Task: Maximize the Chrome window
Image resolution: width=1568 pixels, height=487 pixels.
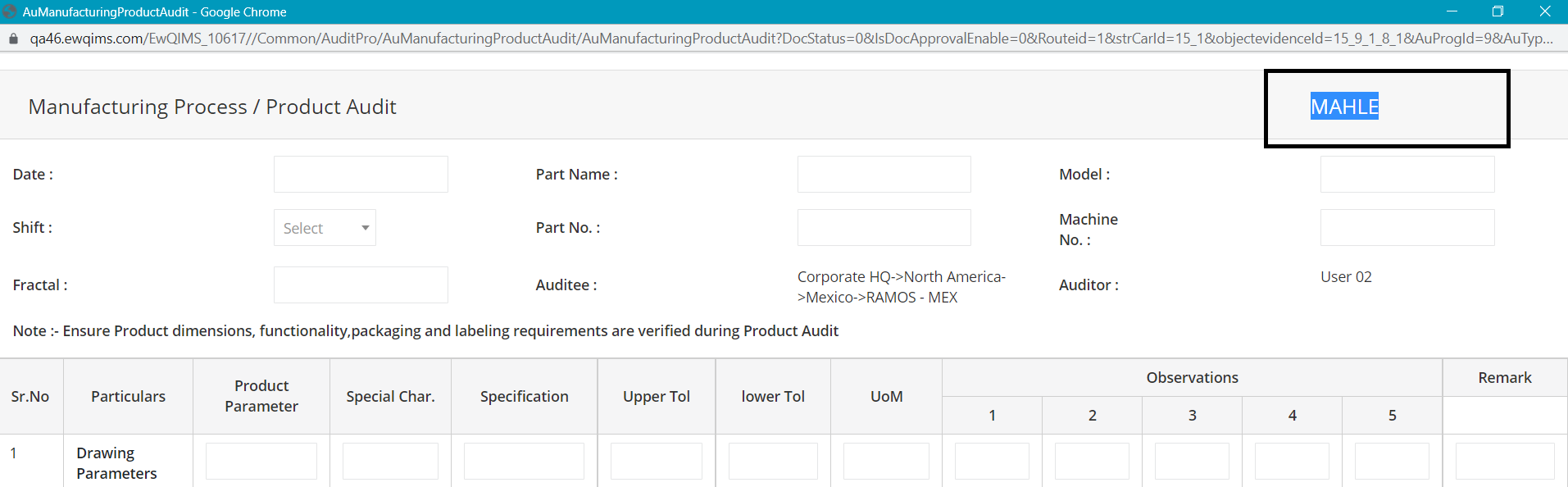Action: pos(1498,11)
